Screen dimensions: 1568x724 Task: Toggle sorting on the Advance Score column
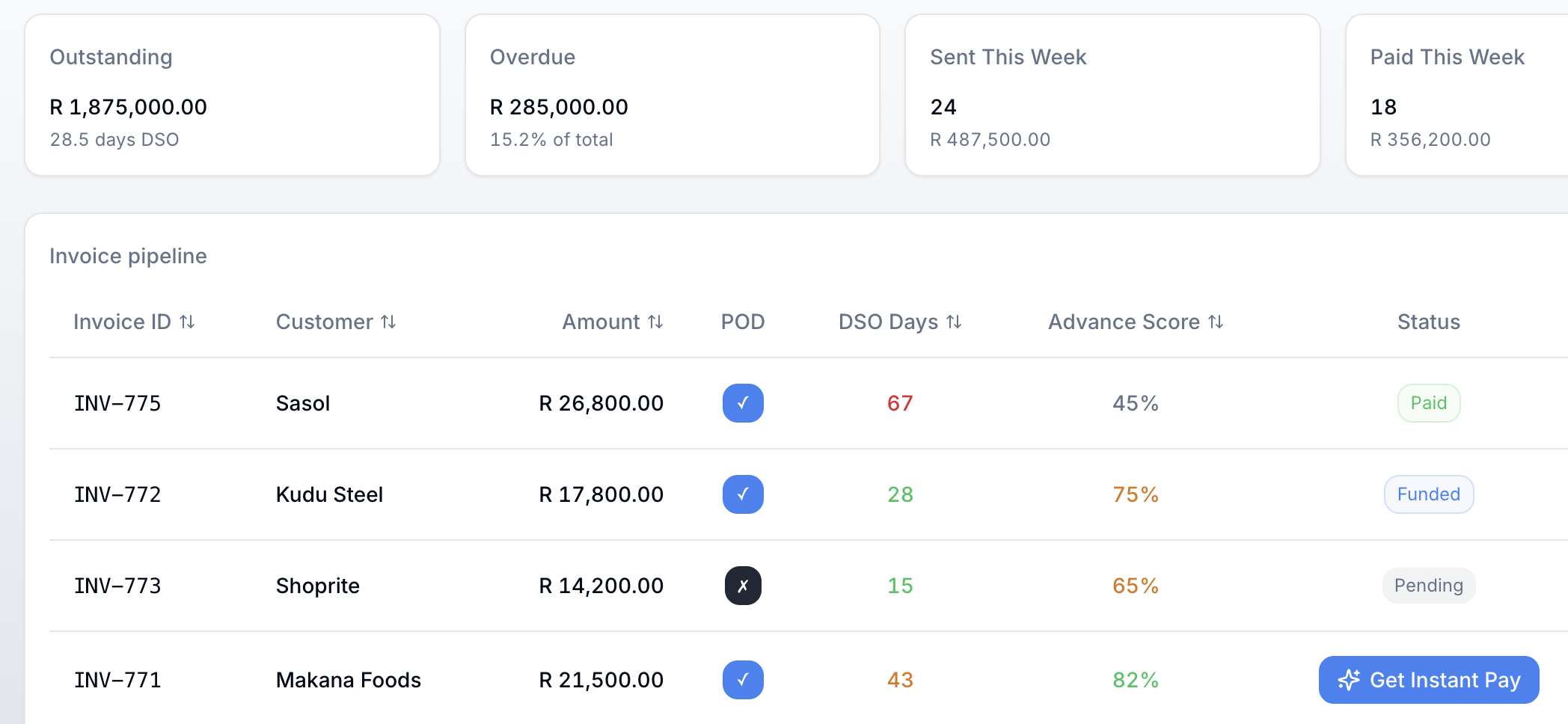pyautogui.click(x=1216, y=322)
